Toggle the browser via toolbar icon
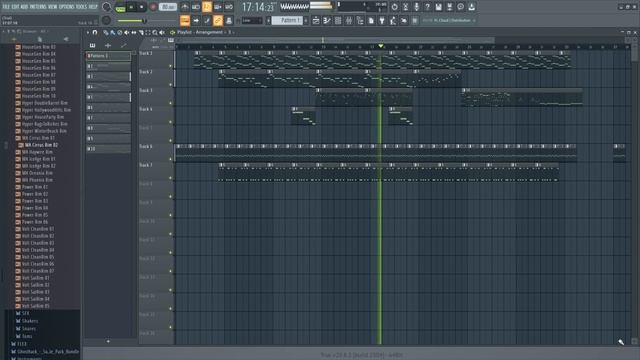Screen dimensions: 640x360 [x=360, y=20]
